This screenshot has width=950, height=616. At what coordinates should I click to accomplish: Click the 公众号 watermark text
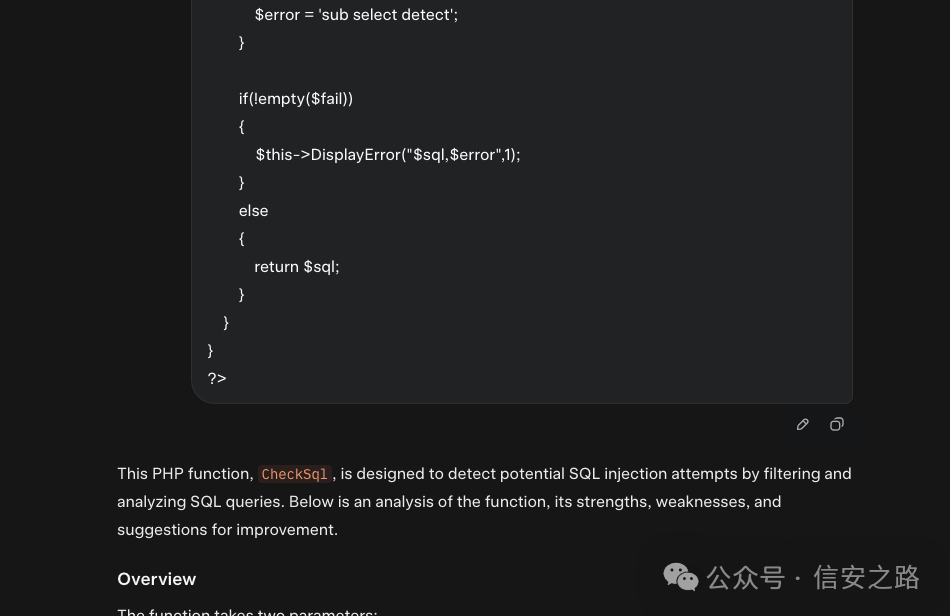[745, 577]
